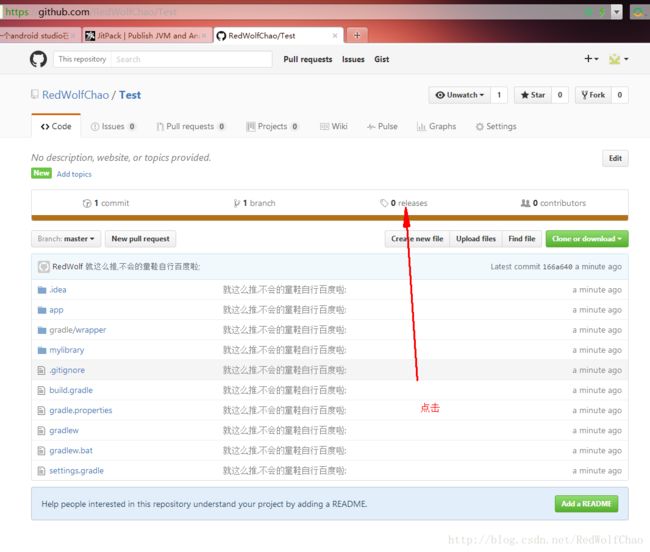
Task: Edit the repository description
Action: point(615,158)
